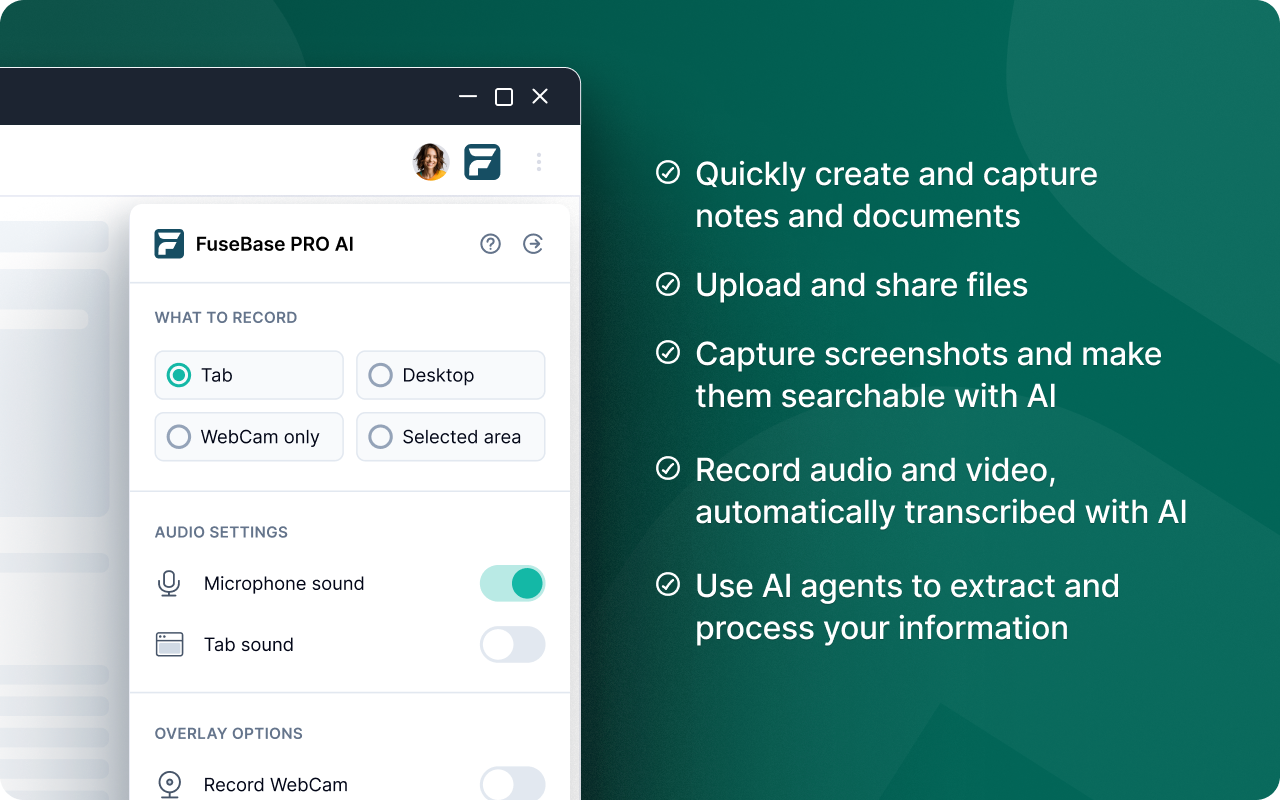Screen dimensions: 1280x800
Task: Disable the Microphone sound toggle
Action: [x=512, y=583]
